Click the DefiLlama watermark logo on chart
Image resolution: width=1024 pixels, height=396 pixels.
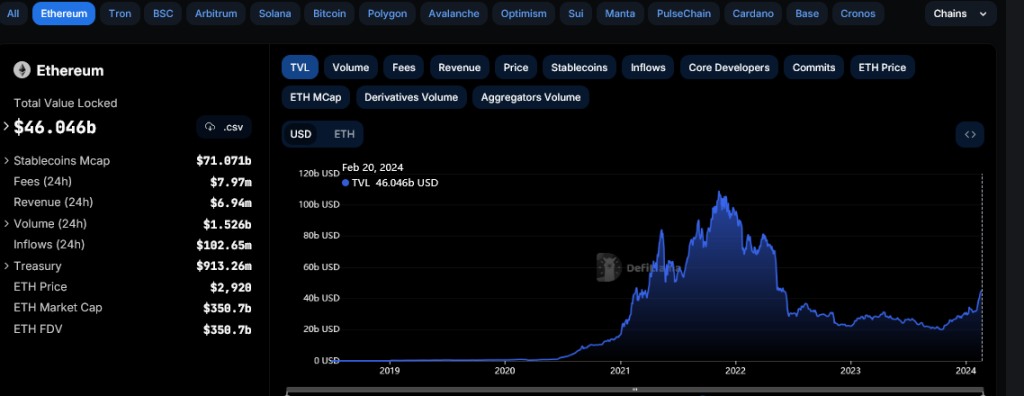point(609,267)
